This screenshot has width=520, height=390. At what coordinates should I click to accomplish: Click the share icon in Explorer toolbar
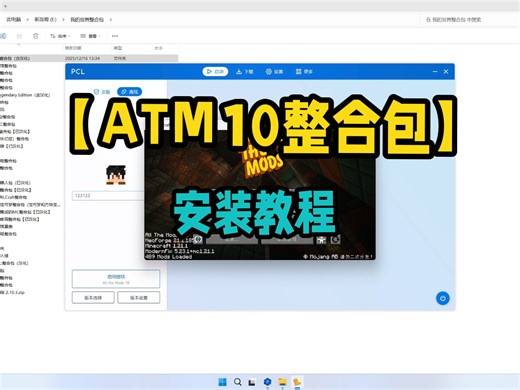19,36
